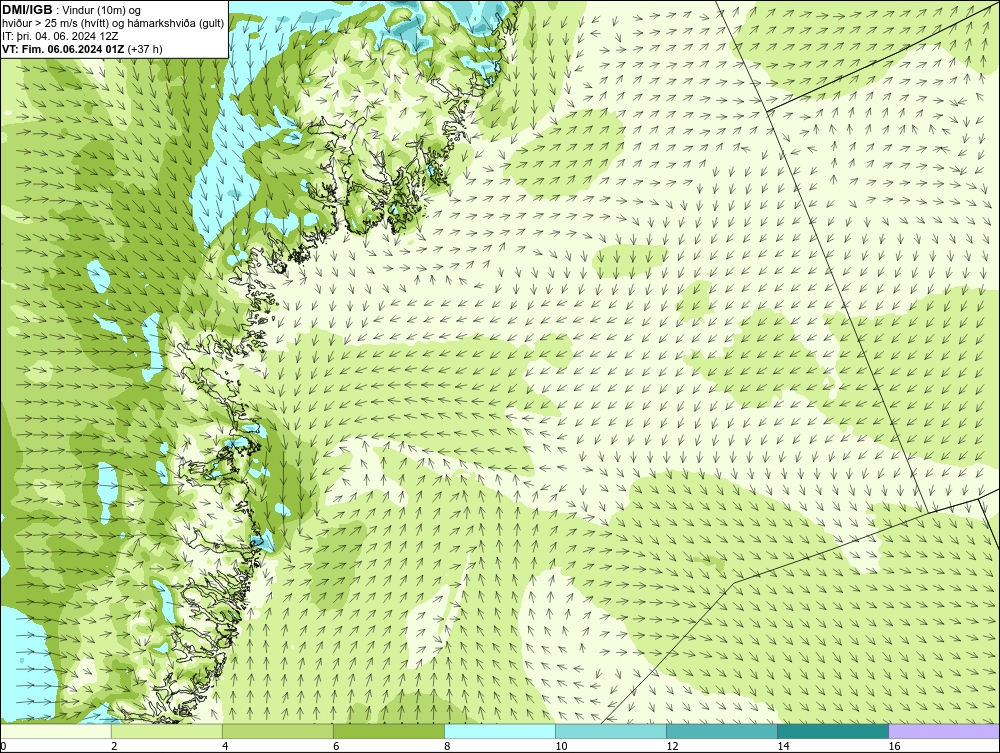Click the 6-8 m/s dark green legend swatch
The width and height of the screenshot is (1000, 753).
click(x=388, y=731)
